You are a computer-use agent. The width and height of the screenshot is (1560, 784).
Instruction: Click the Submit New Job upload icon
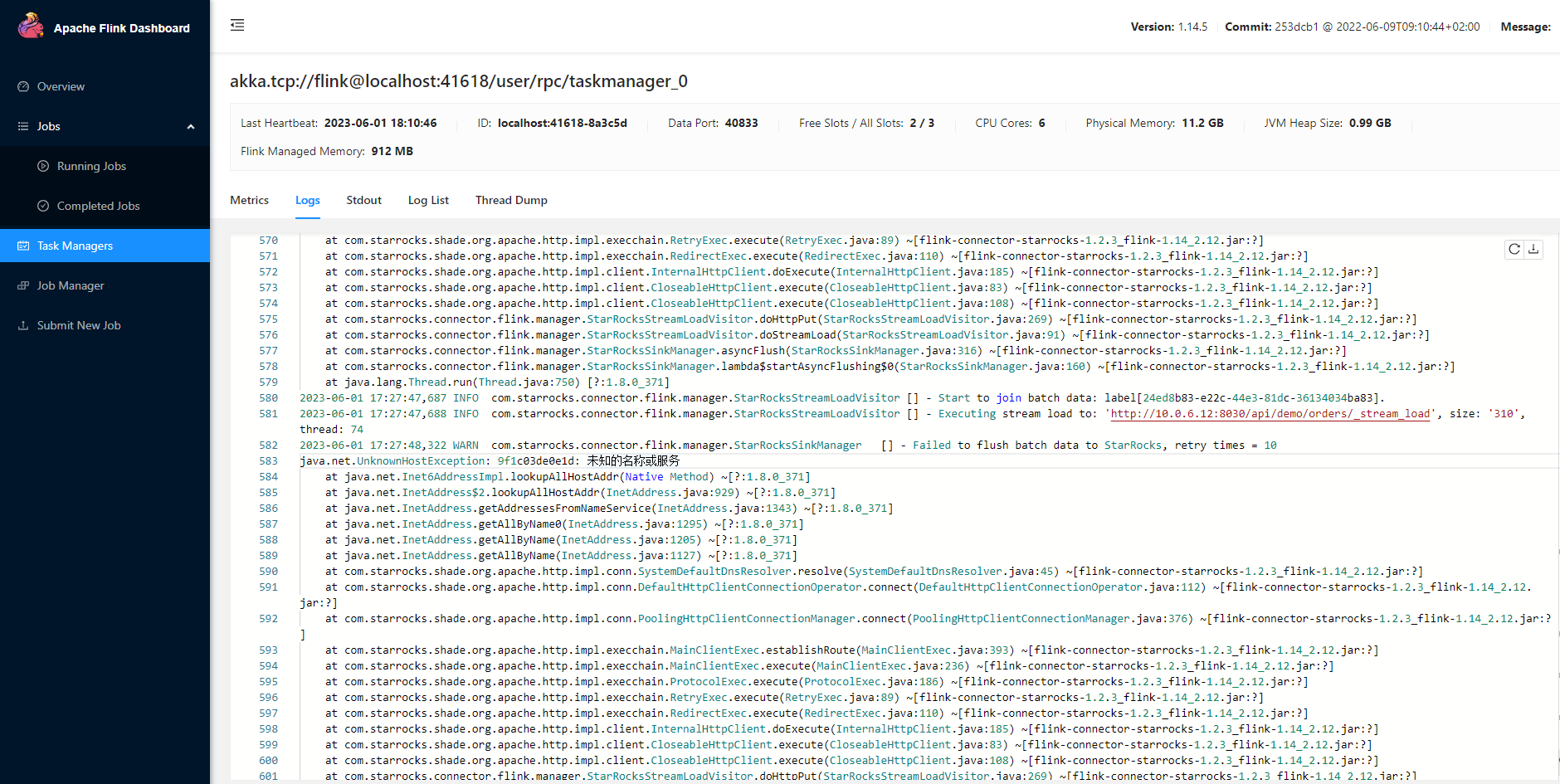23,325
